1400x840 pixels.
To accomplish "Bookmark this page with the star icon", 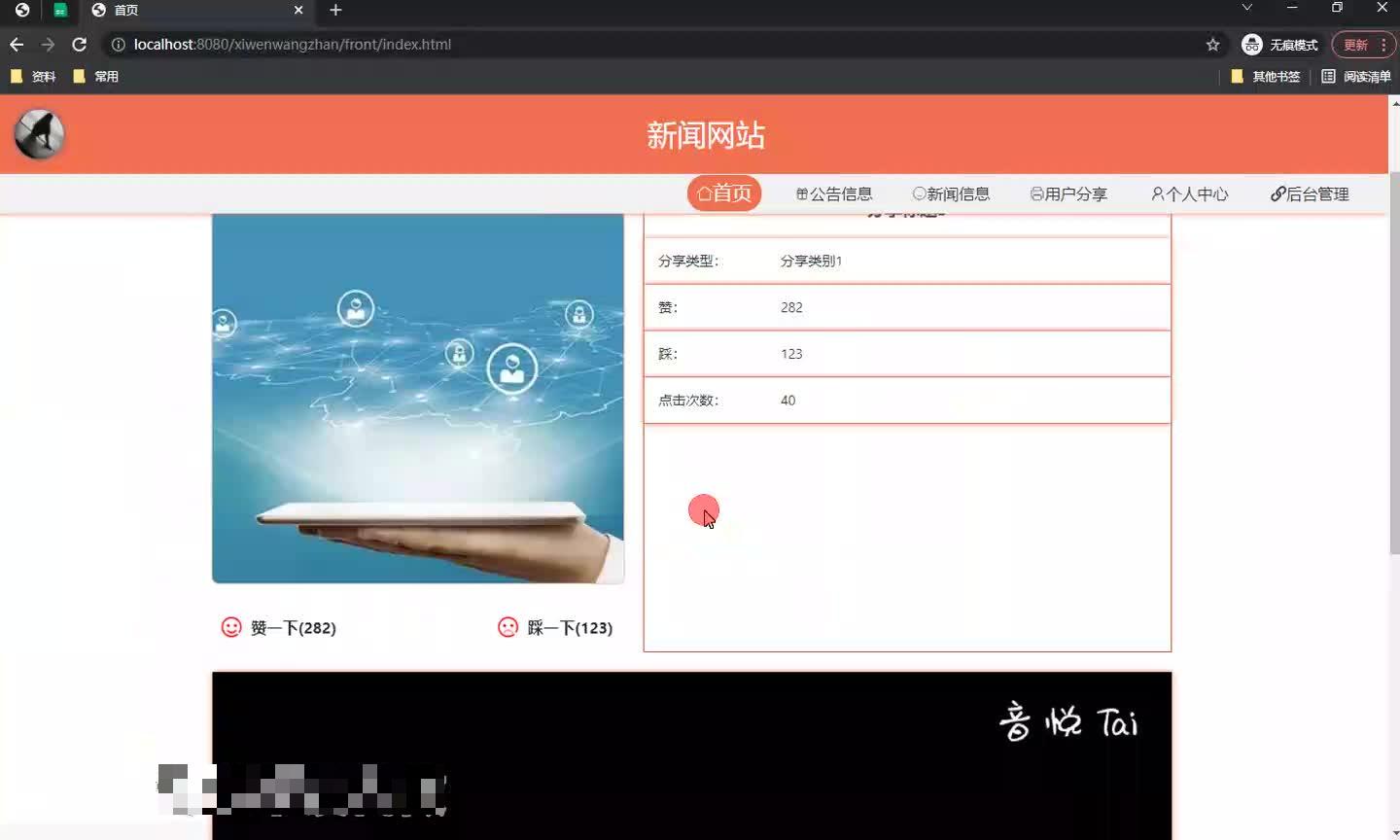I will (1212, 45).
